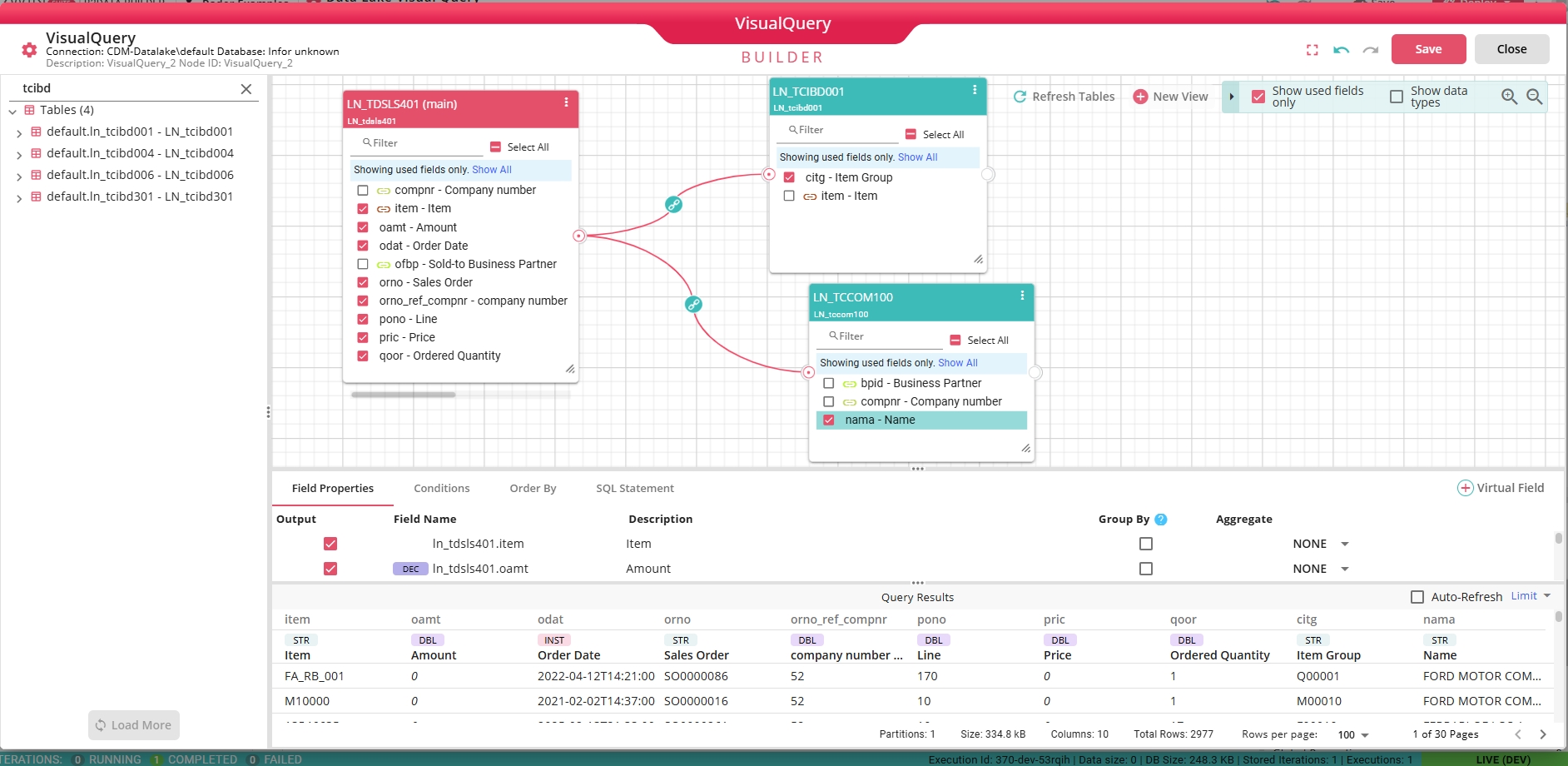Open the rows per page dropdown showing 100

pos(1352,735)
